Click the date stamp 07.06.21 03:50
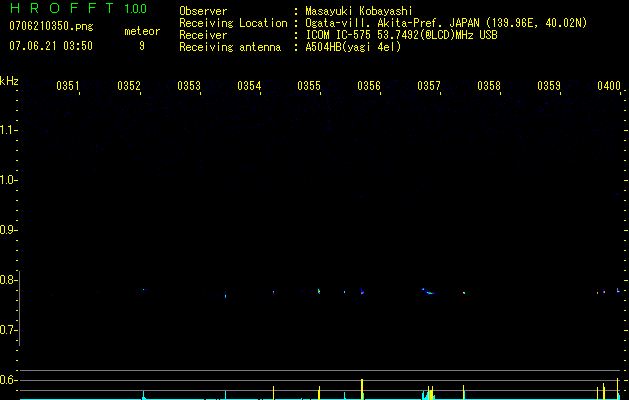This screenshot has width=629, height=400. click(51, 46)
